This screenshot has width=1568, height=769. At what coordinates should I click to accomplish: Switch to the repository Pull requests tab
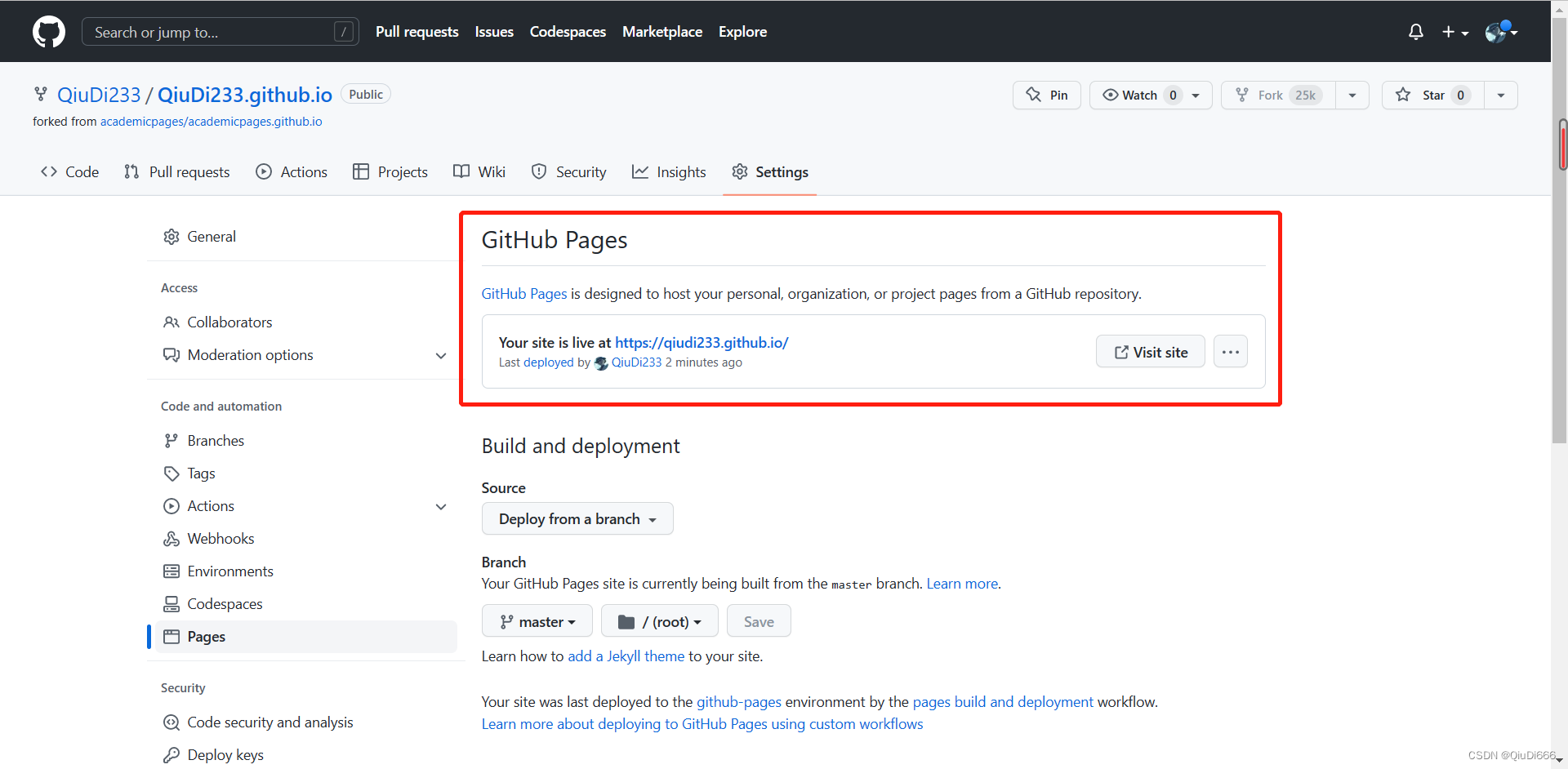177,172
